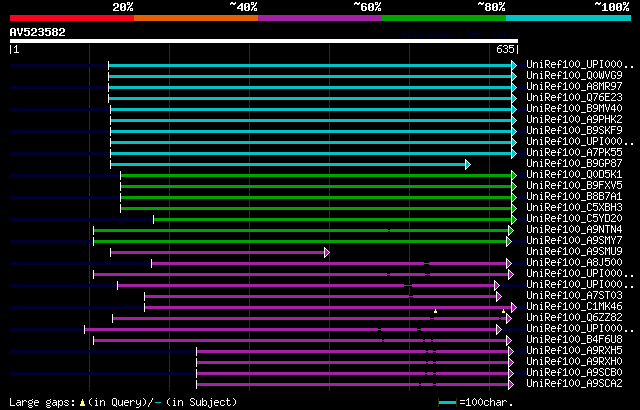Open the UniRef100_Q0D5K1 hit label

[574, 174]
